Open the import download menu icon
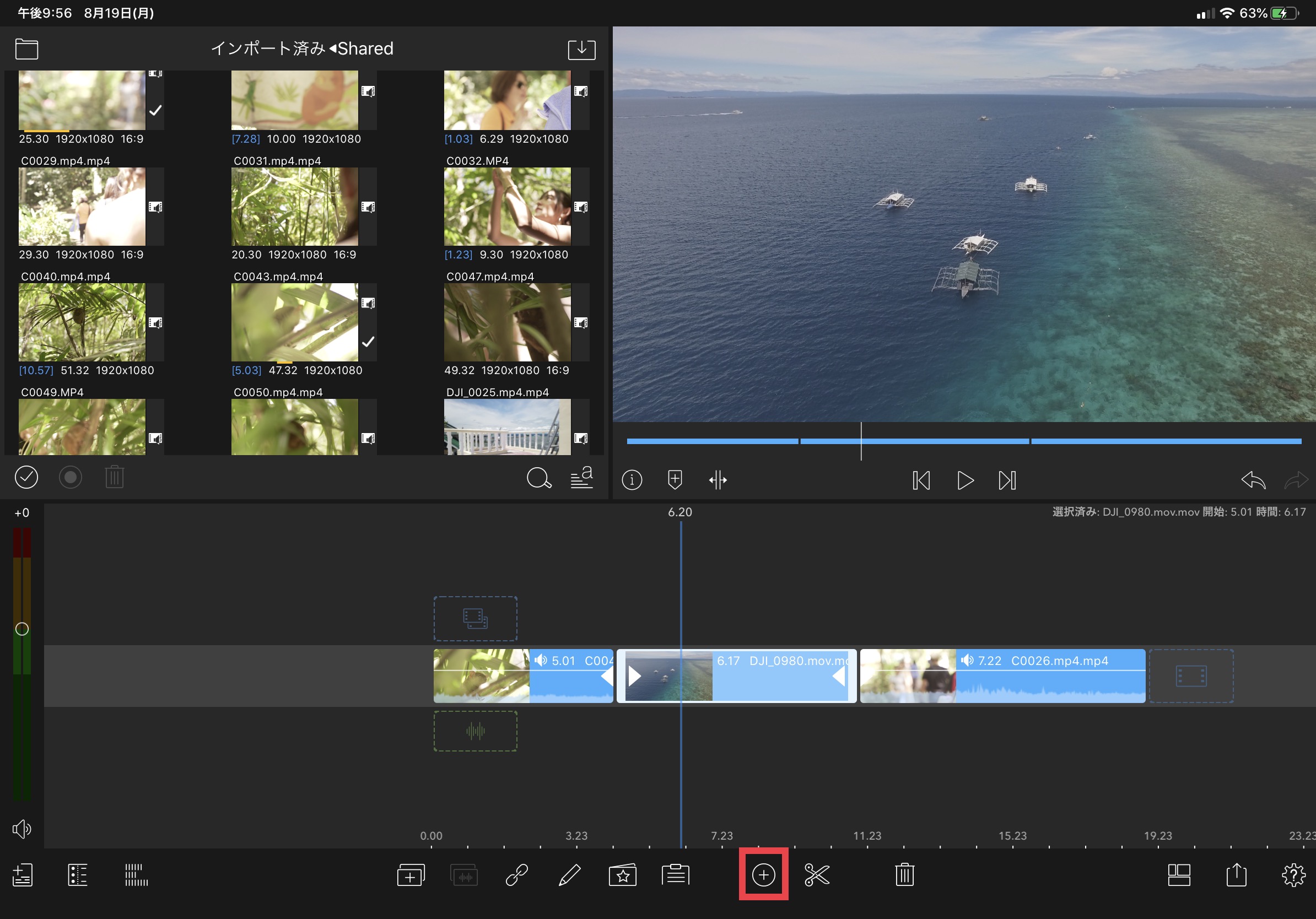Viewport: 1316px width, 919px height. [581, 49]
